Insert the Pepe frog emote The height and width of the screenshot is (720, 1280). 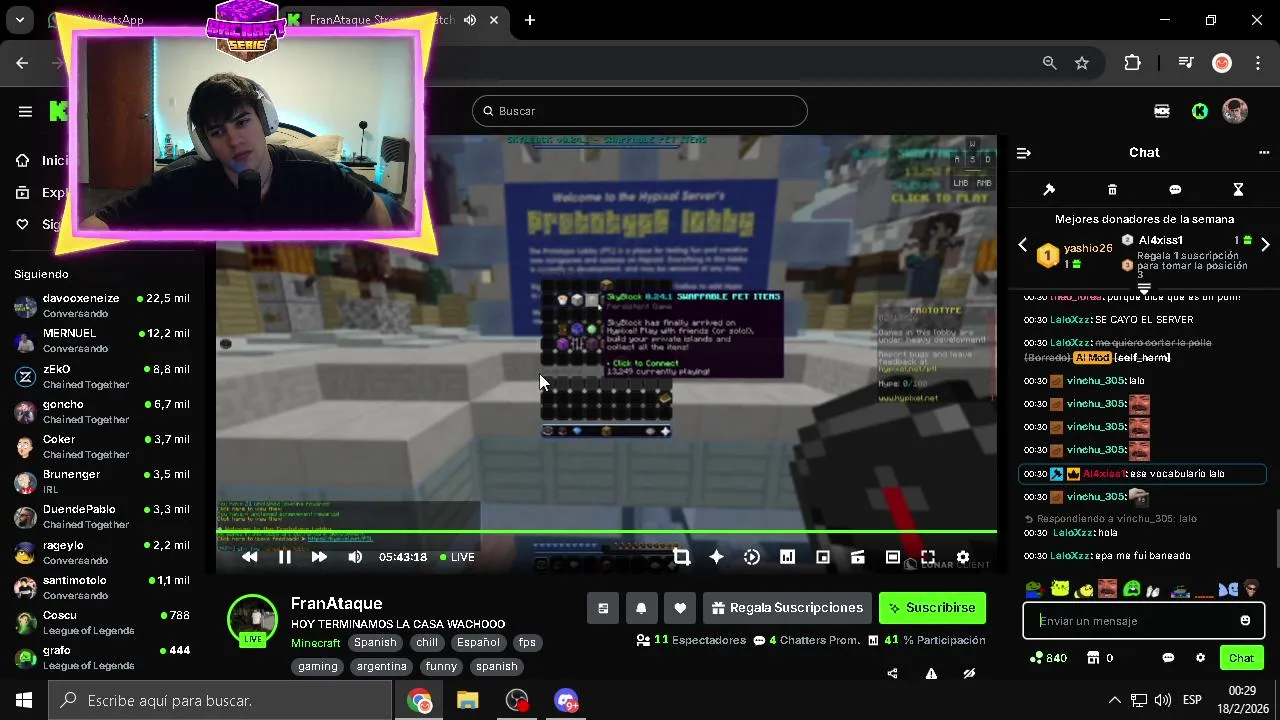pyautogui.click(x=1034, y=589)
